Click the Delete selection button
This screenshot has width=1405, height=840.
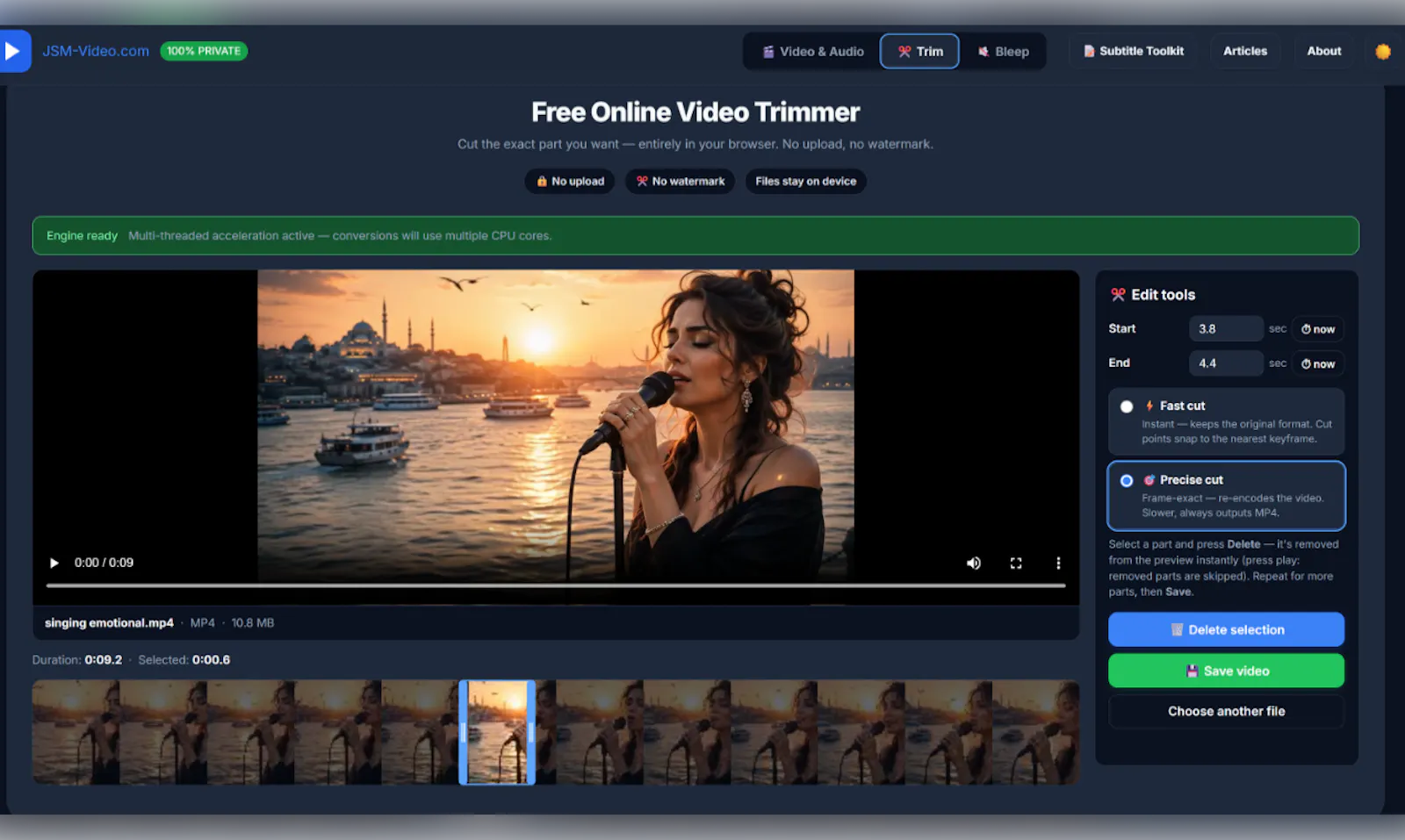[x=1226, y=629]
